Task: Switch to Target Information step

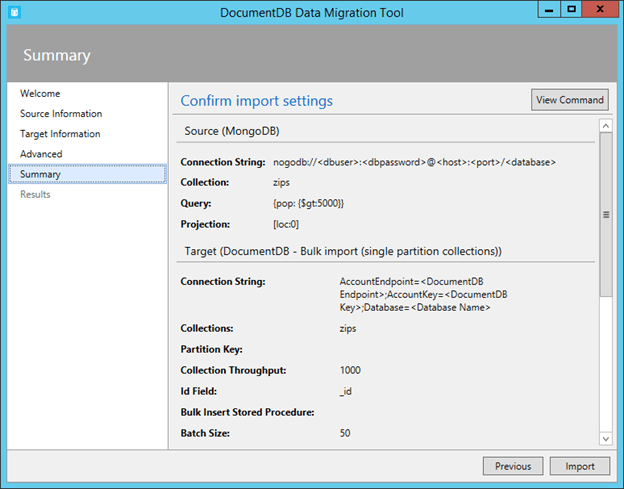Action: (x=60, y=134)
